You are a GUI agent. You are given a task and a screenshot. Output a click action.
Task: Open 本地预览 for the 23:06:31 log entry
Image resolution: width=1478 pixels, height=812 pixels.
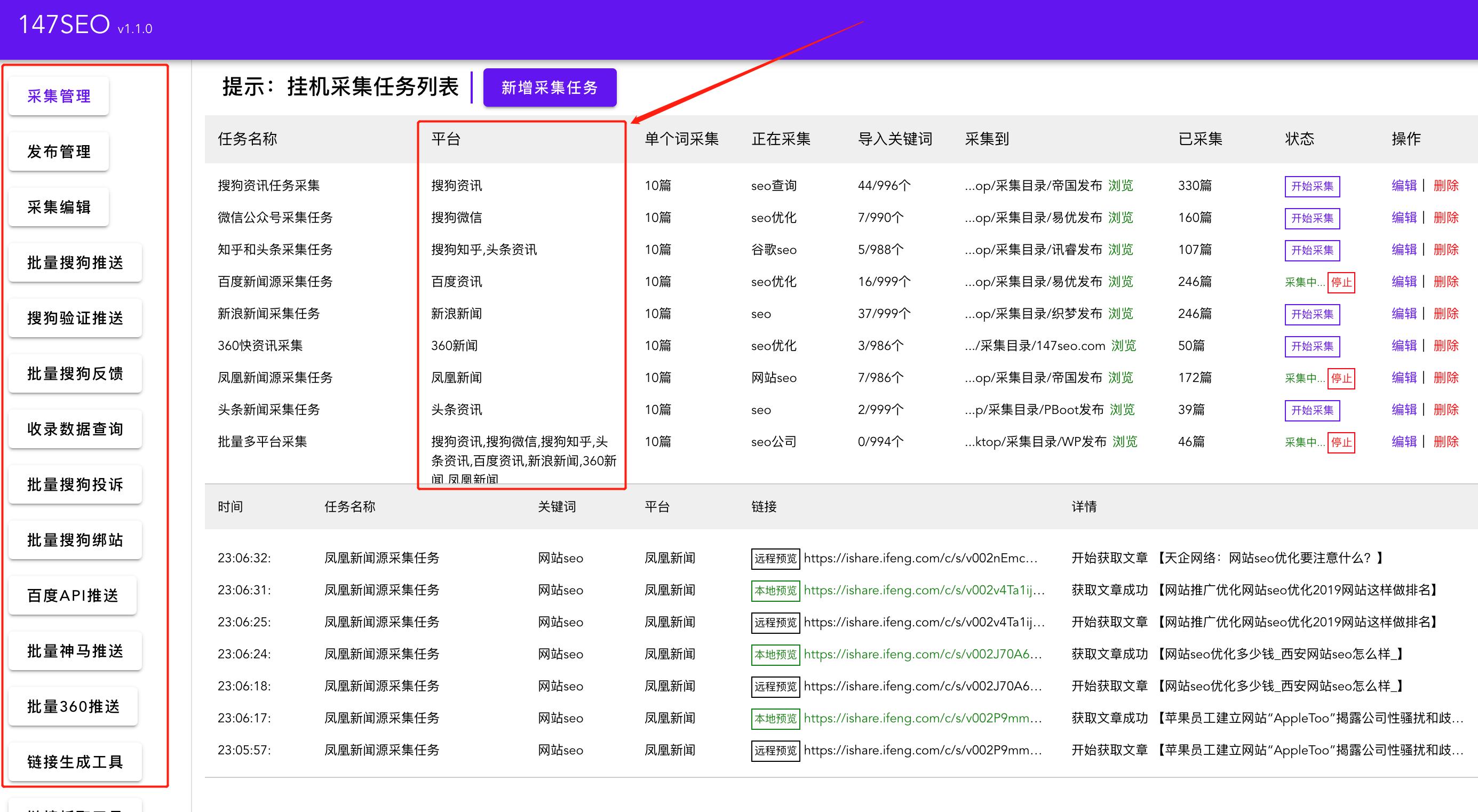[776, 591]
